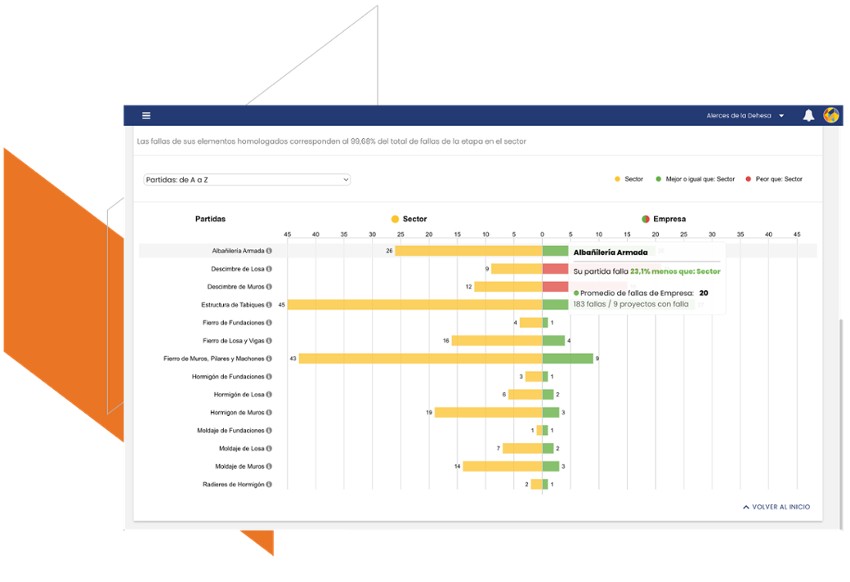The width and height of the screenshot is (850, 582).
Task: Open the hamburger navigation menu
Action: click(146, 116)
